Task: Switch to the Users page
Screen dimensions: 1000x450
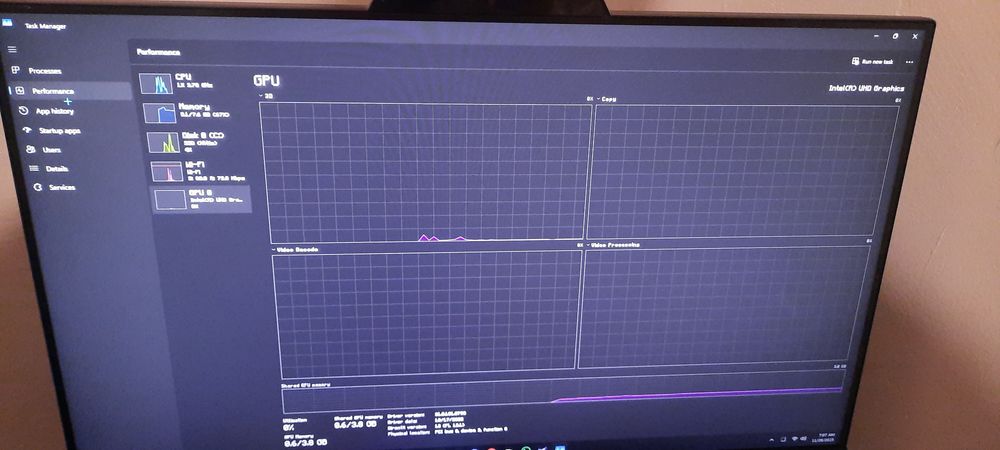Action: [43, 150]
